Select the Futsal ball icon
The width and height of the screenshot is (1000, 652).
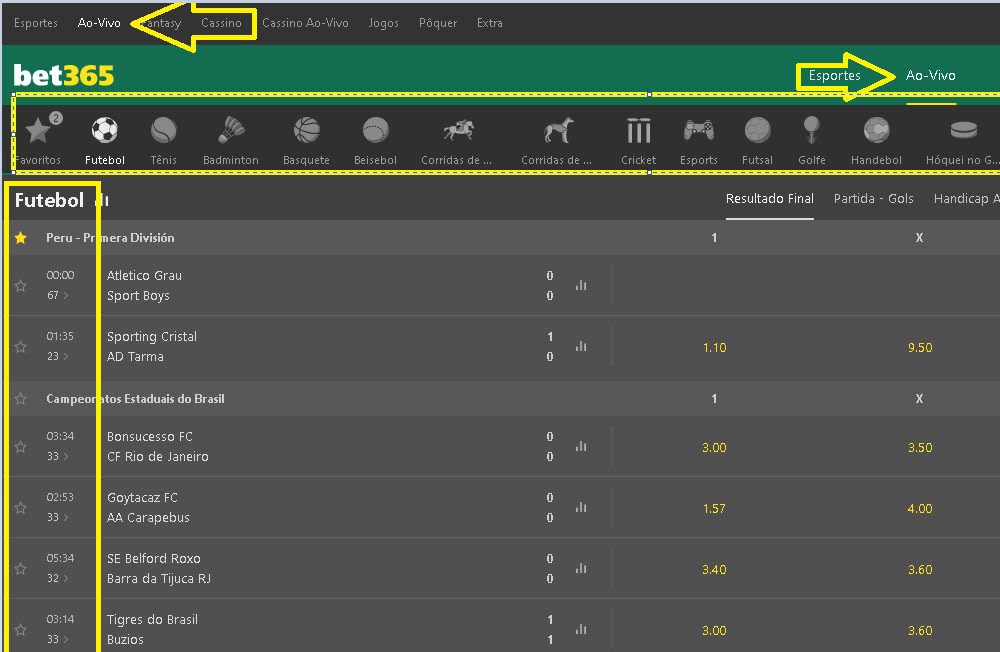(x=758, y=130)
